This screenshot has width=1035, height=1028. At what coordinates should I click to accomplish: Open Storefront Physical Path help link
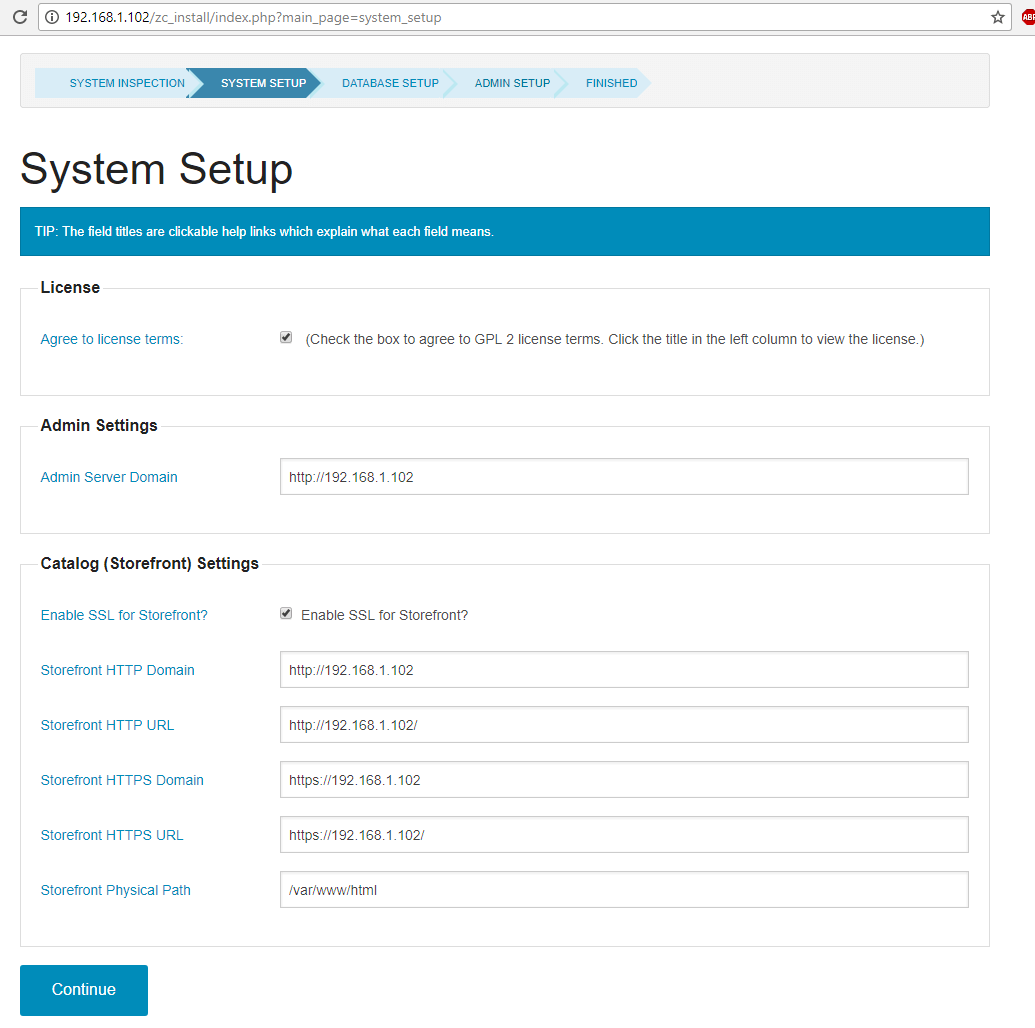tap(116, 890)
